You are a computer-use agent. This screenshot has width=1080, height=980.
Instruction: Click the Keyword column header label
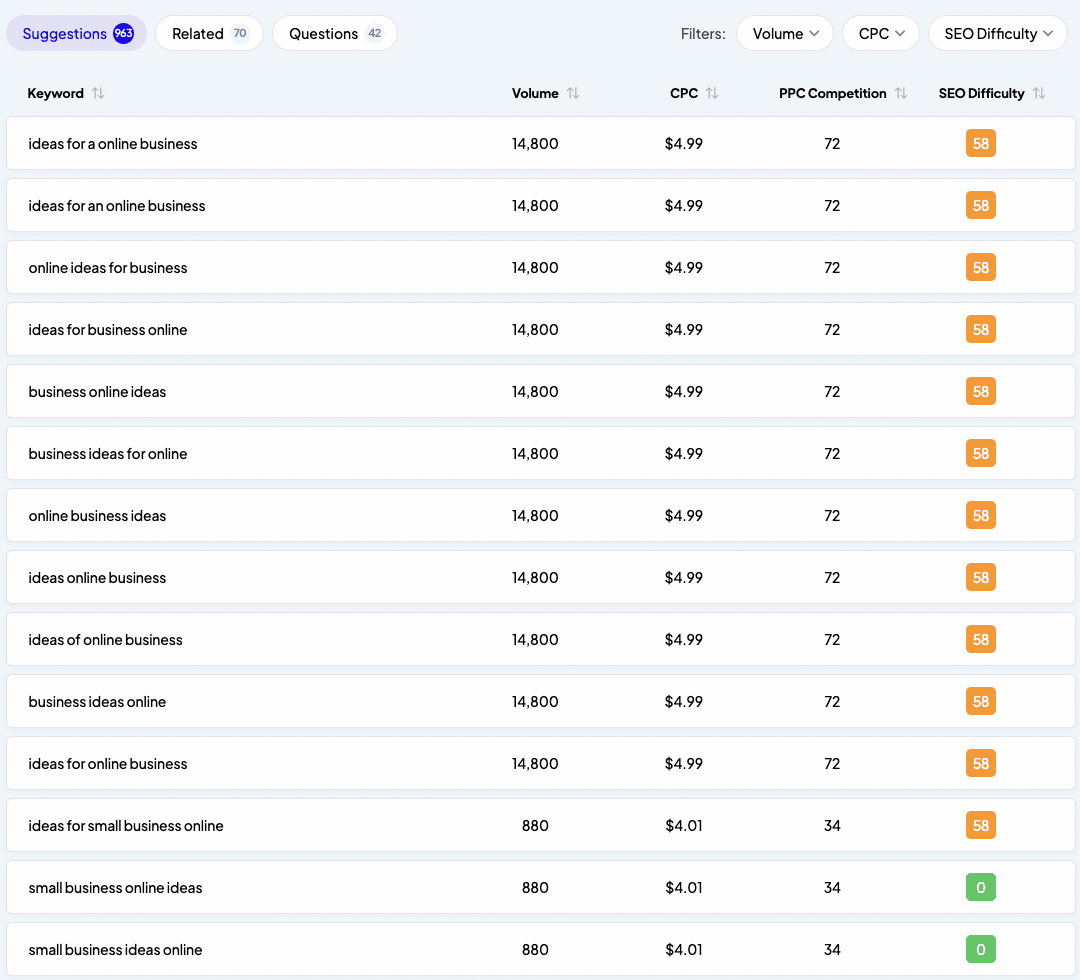click(x=56, y=93)
